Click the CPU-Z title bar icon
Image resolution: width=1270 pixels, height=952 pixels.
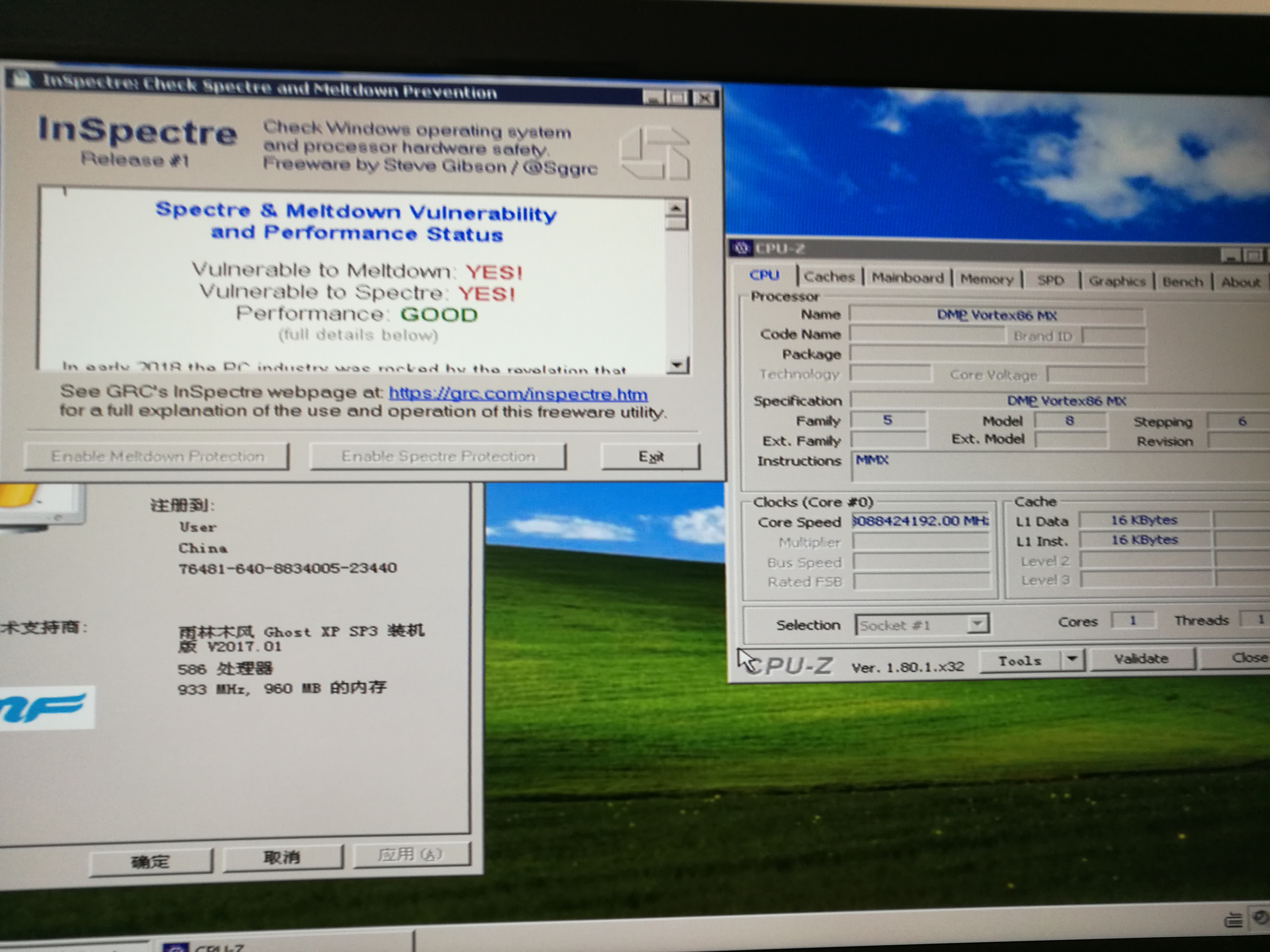pyautogui.click(x=741, y=248)
